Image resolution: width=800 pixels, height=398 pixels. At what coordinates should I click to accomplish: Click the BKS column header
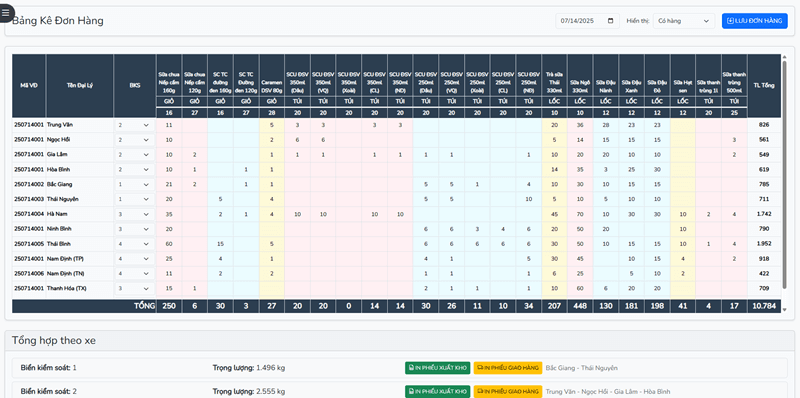(135, 86)
